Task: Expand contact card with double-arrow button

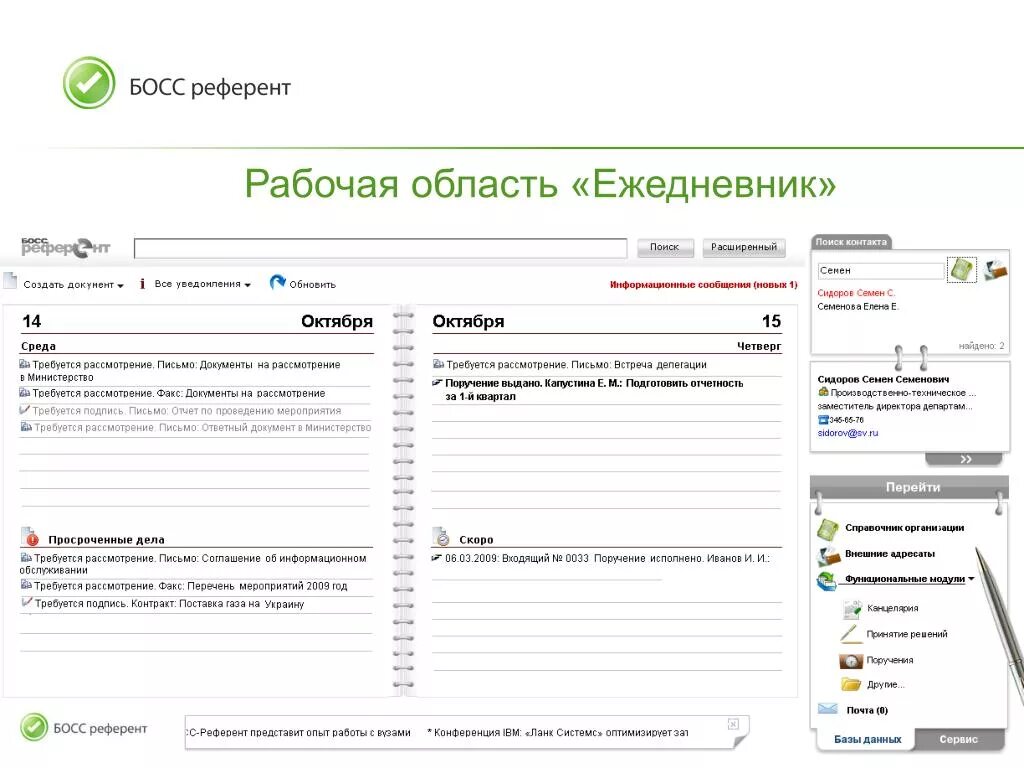Action: pyautogui.click(x=965, y=459)
